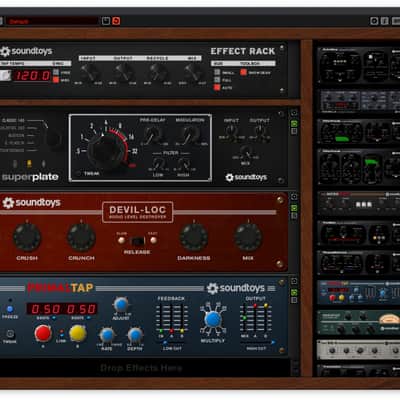Toggle SuperPlate green bypass button at rack edge

click(294, 124)
